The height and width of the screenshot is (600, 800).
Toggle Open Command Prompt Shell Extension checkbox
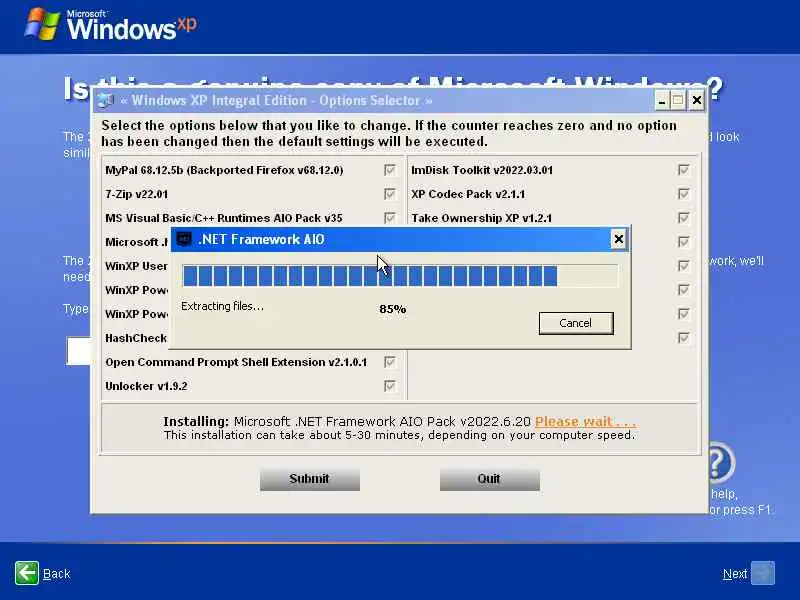[x=390, y=362]
